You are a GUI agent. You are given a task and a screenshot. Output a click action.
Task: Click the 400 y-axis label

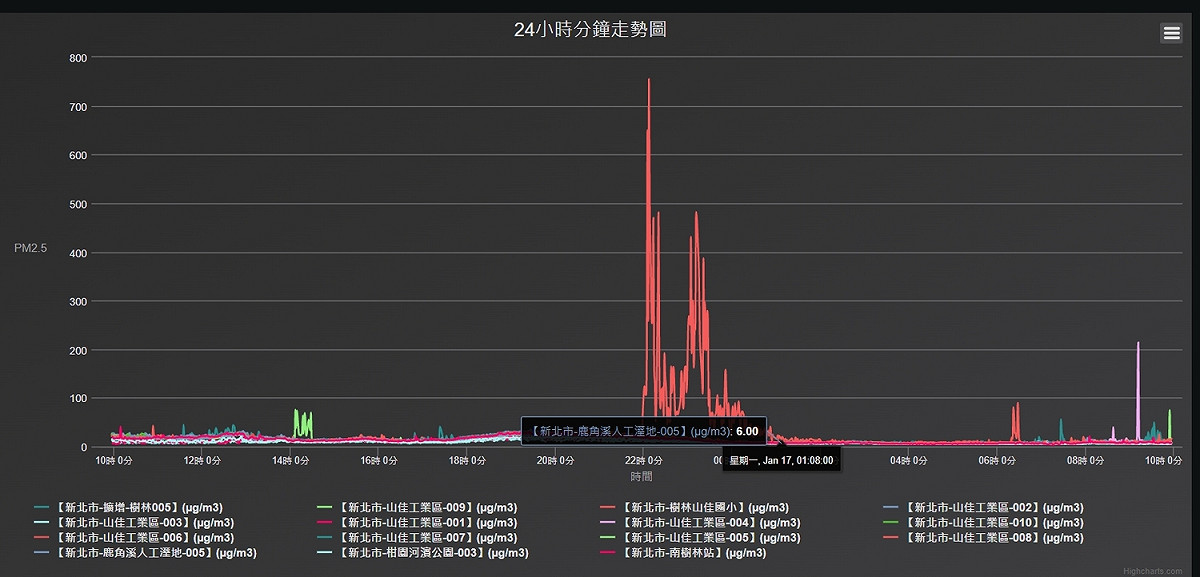pyautogui.click(x=78, y=253)
